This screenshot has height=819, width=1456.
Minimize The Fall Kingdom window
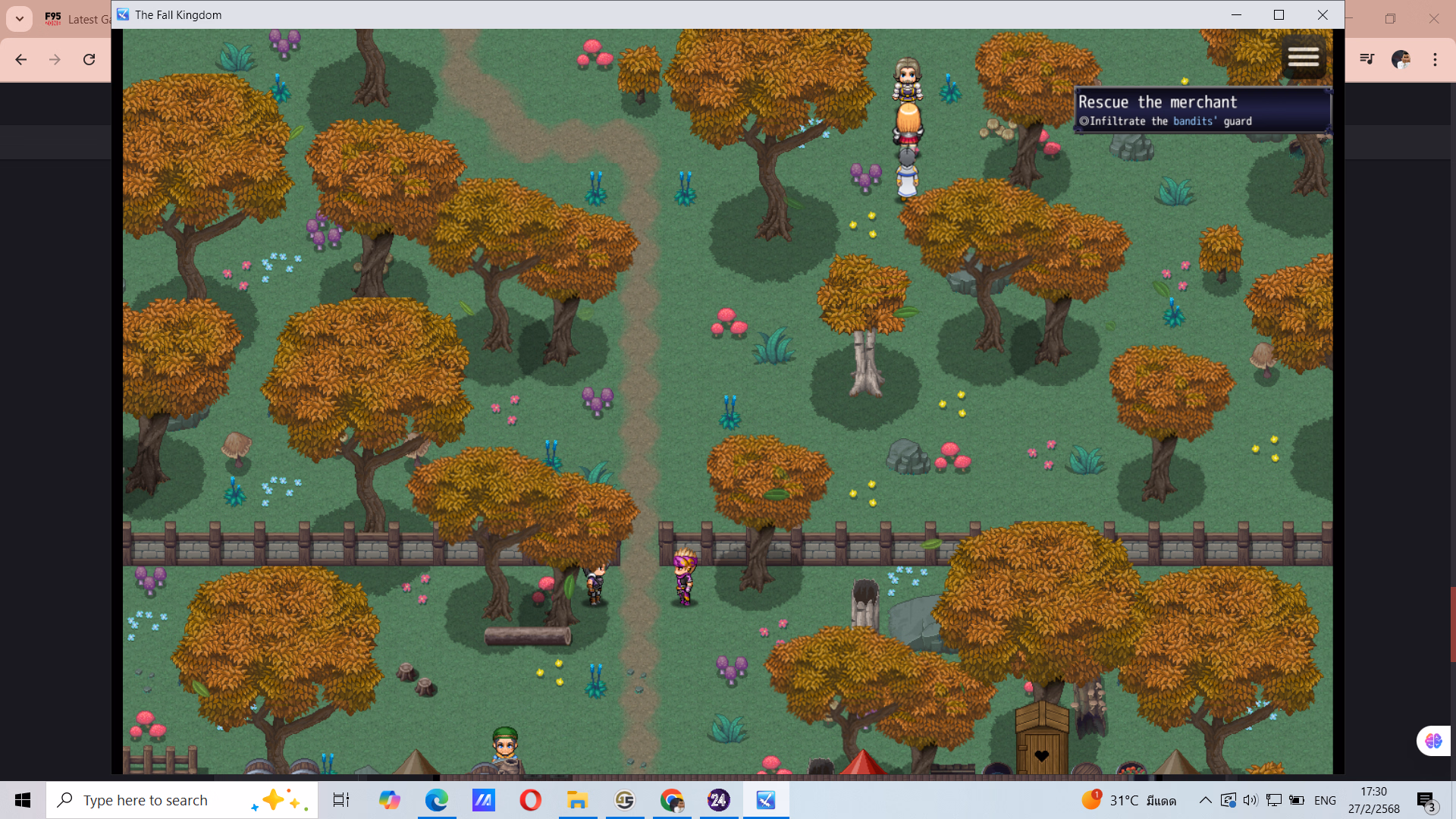click(1236, 14)
